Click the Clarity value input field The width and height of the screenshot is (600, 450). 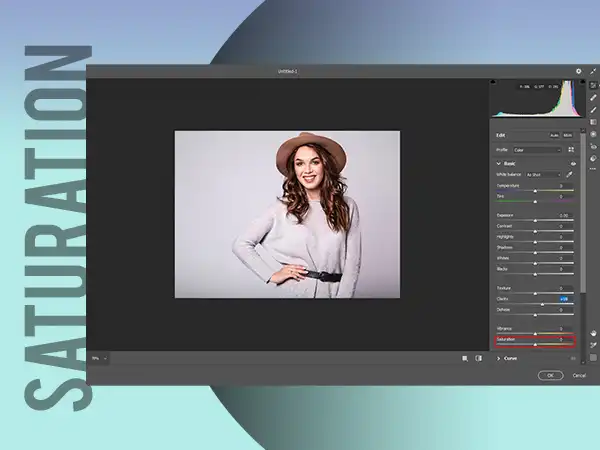coord(564,299)
